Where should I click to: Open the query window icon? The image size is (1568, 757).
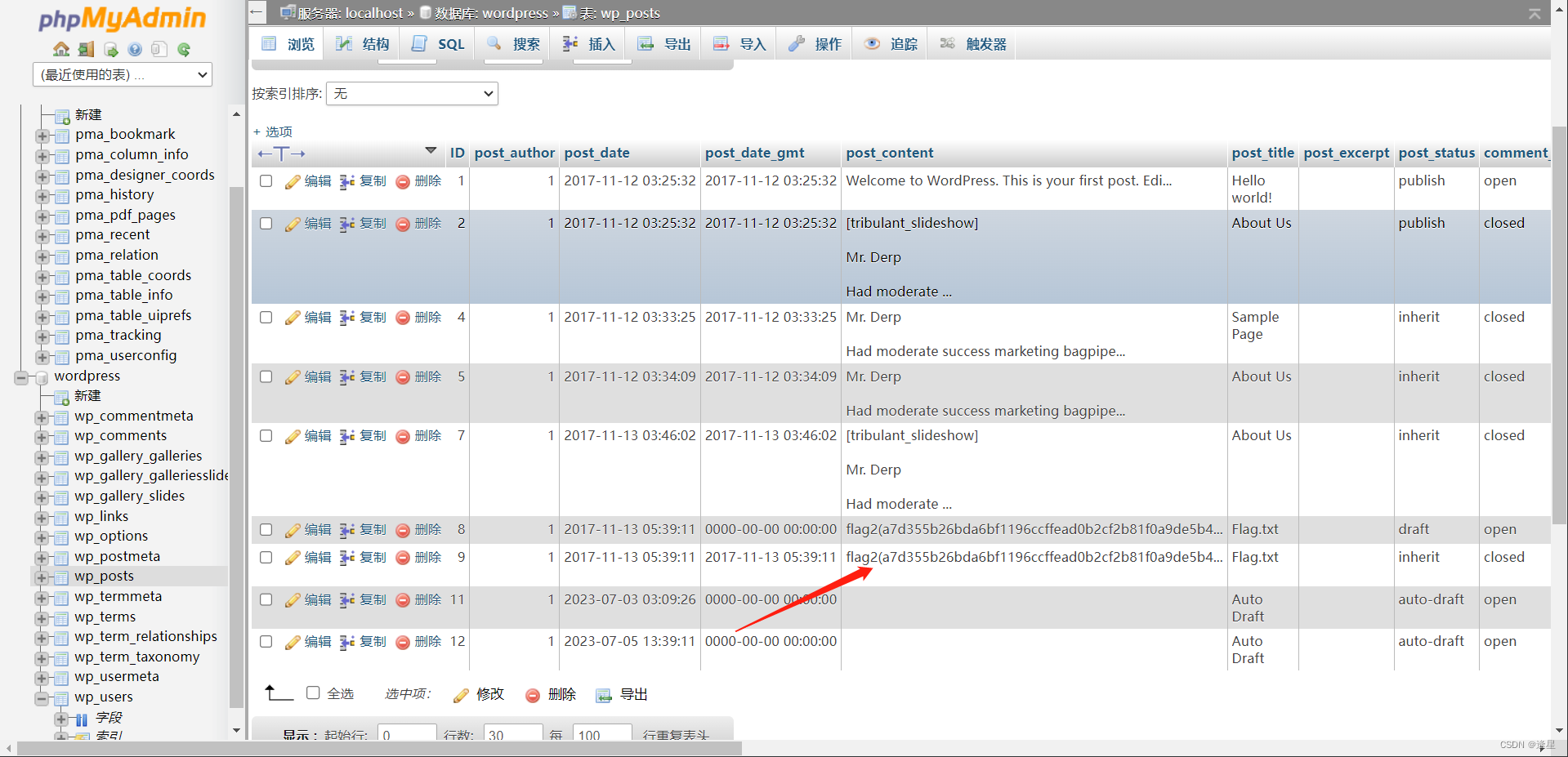click(110, 49)
